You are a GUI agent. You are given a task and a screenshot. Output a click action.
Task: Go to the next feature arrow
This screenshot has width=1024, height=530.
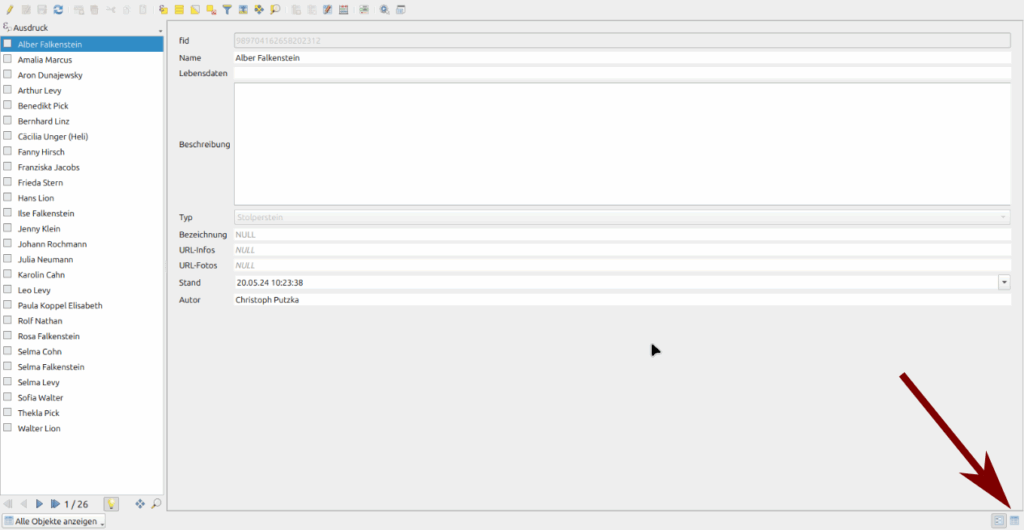tap(40, 504)
